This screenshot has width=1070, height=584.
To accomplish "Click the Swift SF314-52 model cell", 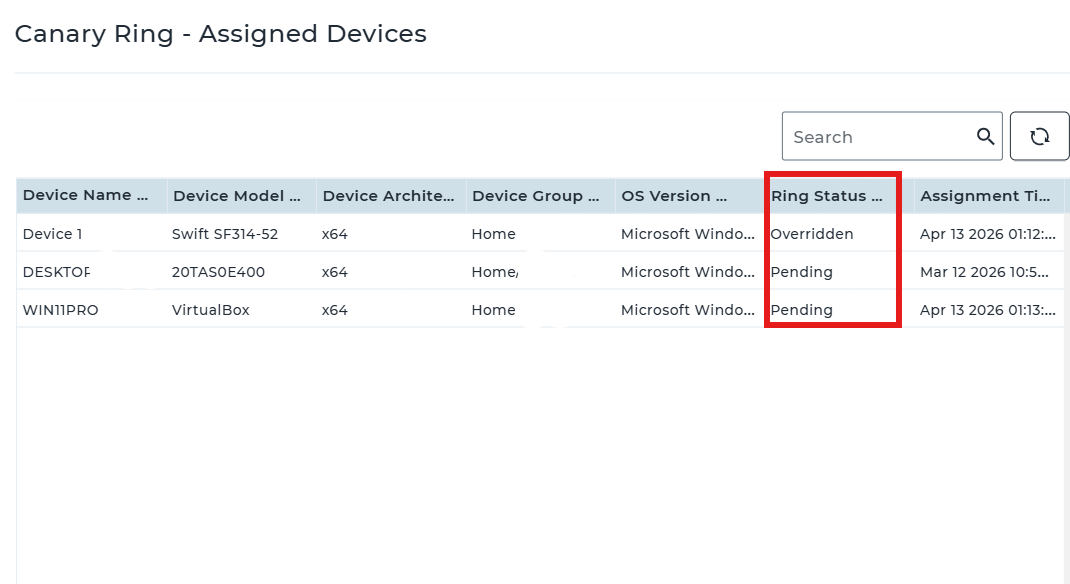I will click(225, 234).
